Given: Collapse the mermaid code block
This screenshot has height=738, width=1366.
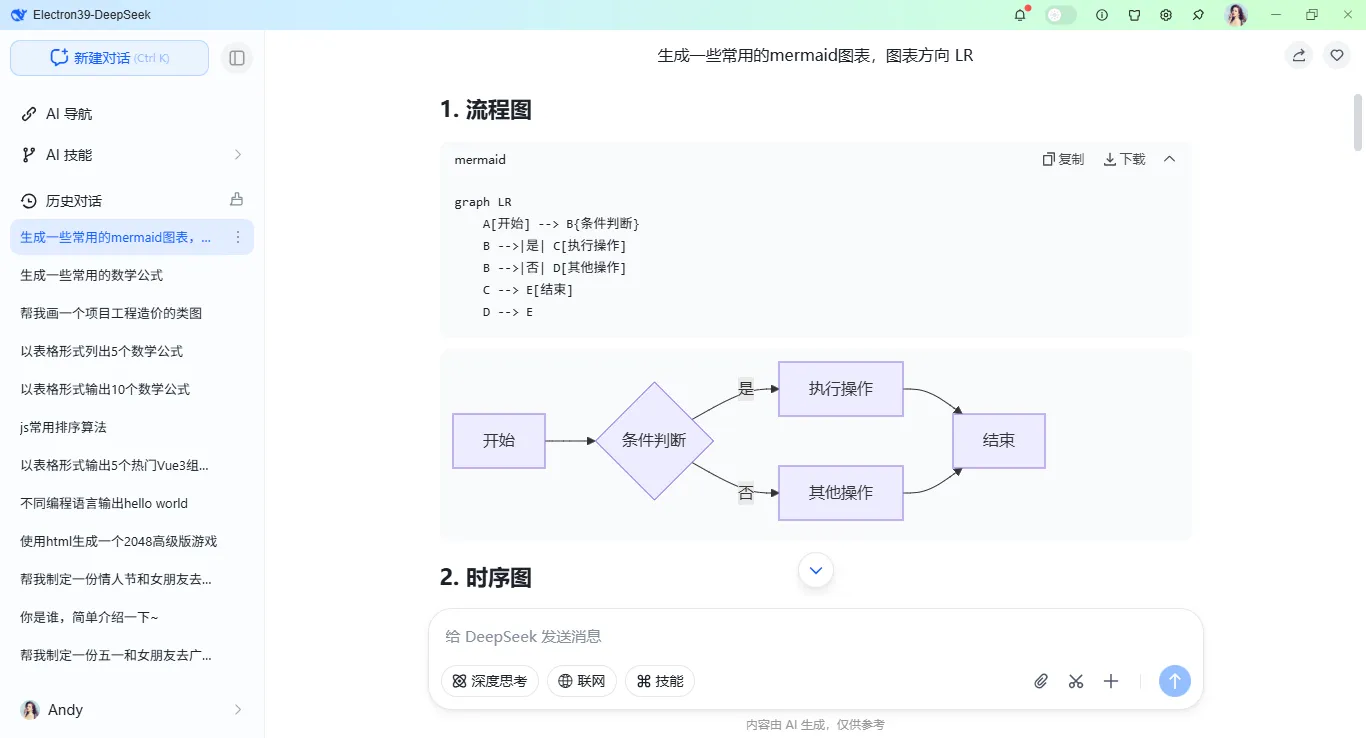Looking at the screenshot, I should [1169, 158].
